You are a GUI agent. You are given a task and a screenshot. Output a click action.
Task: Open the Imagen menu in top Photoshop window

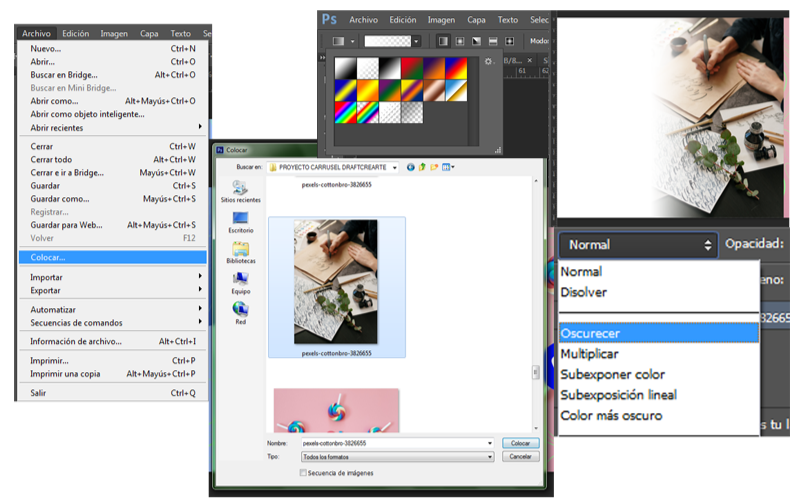pos(441,20)
